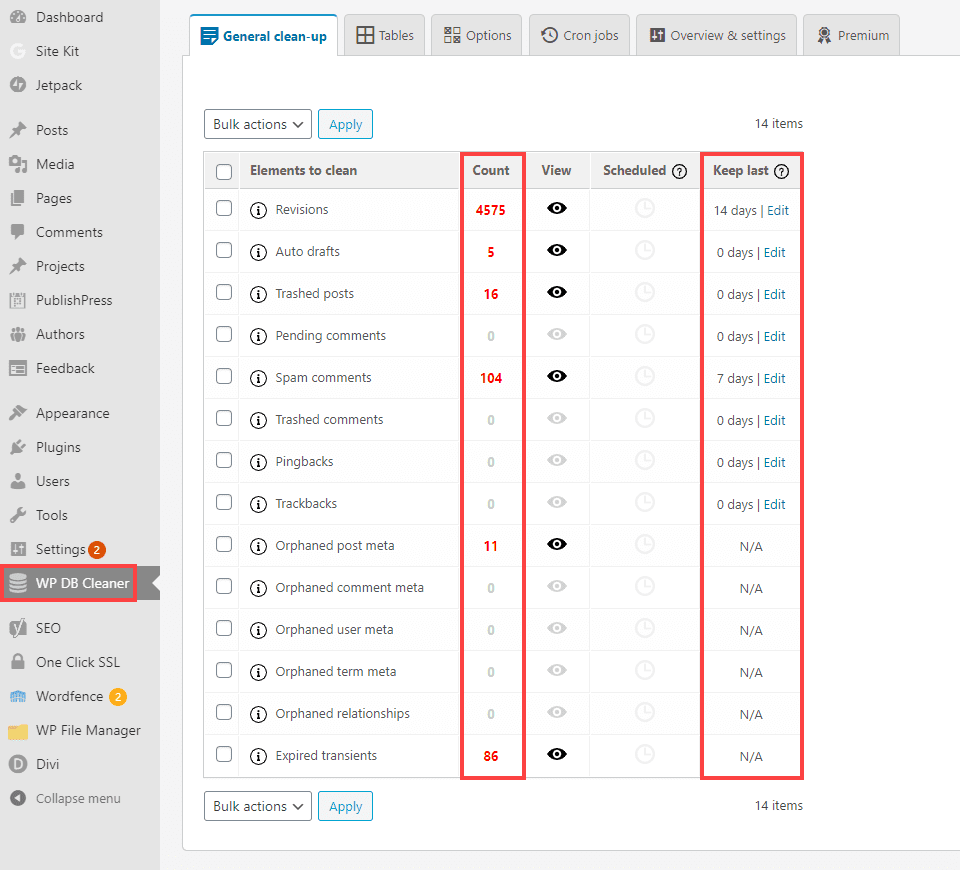
Task: Click the info icon beside Expired transients
Action: [258, 756]
